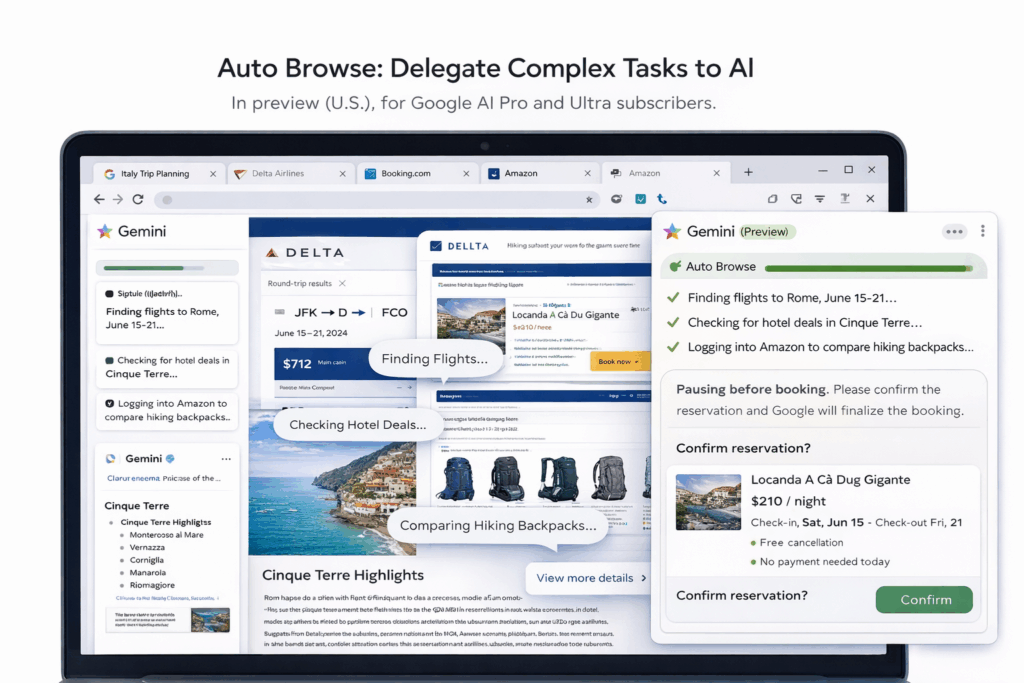Open three-dot options on left Gemini card
The image size is (1024, 683).
coord(226,459)
